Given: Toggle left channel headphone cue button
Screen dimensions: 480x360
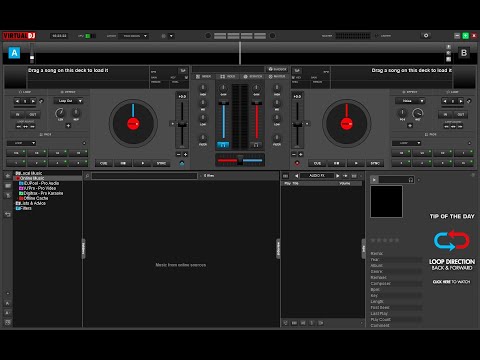Looking at the screenshot, I should click(223, 145).
